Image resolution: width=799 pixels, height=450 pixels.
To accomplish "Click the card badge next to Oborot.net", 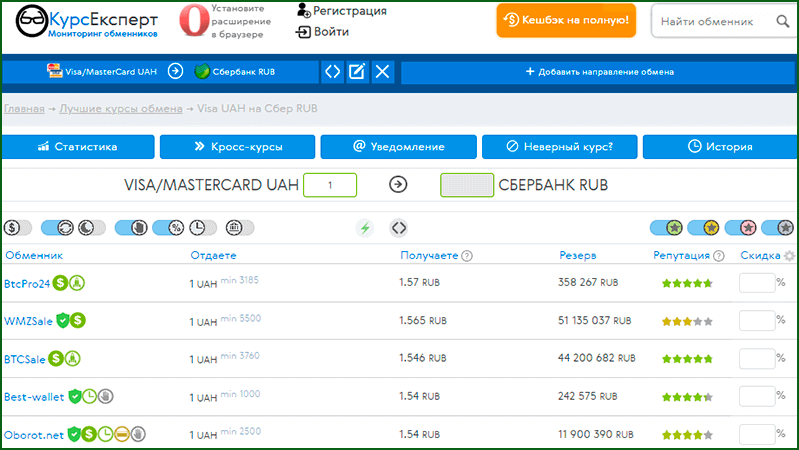I will click(x=122, y=434).
